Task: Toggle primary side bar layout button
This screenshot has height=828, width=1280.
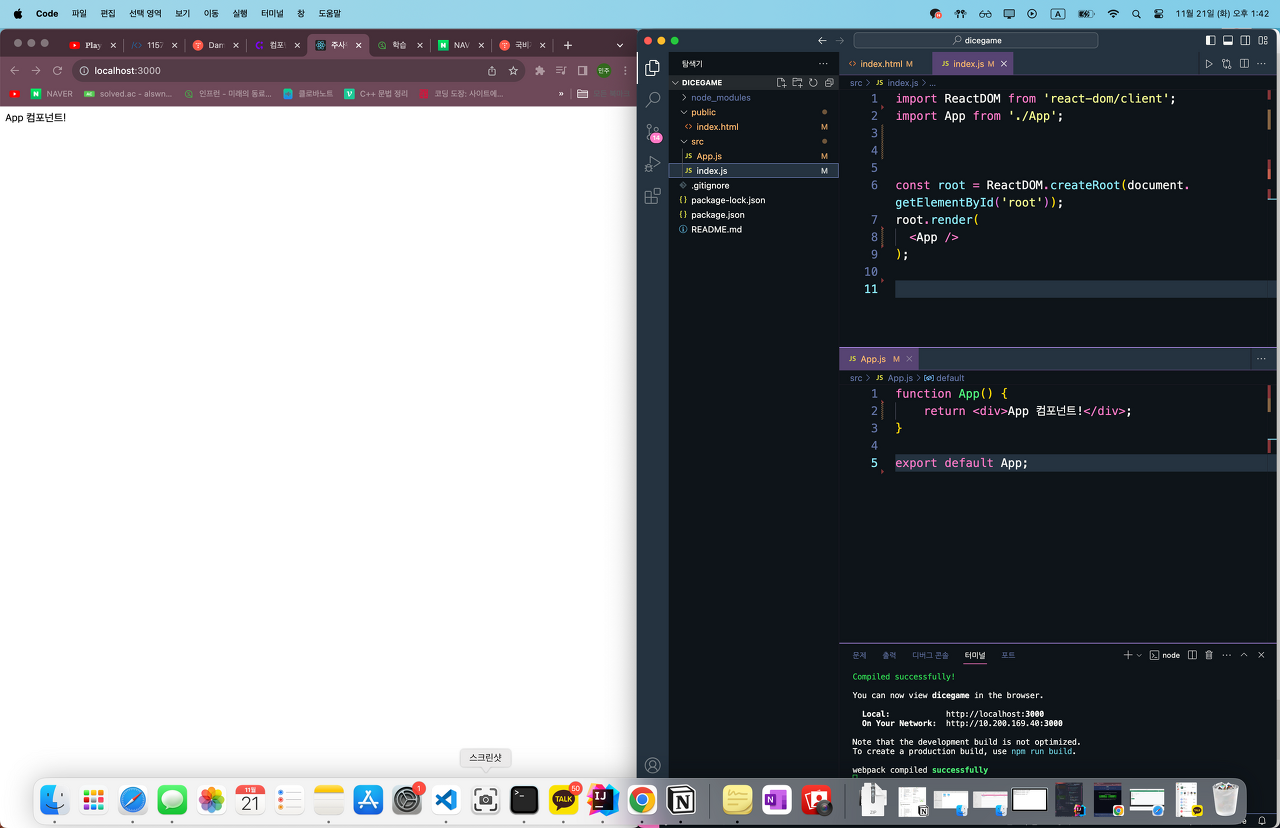Action: 1211,41
